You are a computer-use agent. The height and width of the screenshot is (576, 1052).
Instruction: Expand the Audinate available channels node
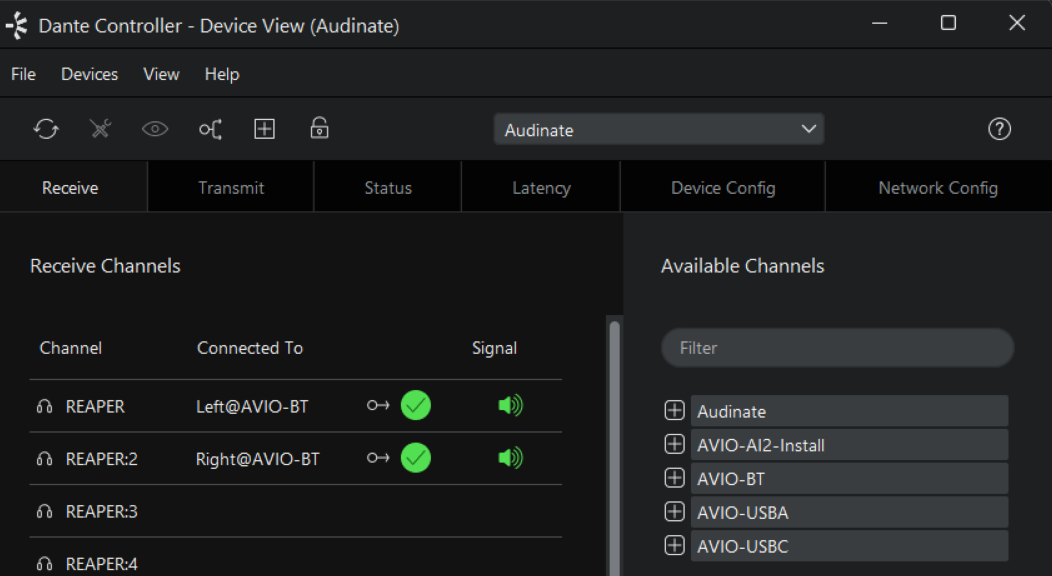pos(674,410)
